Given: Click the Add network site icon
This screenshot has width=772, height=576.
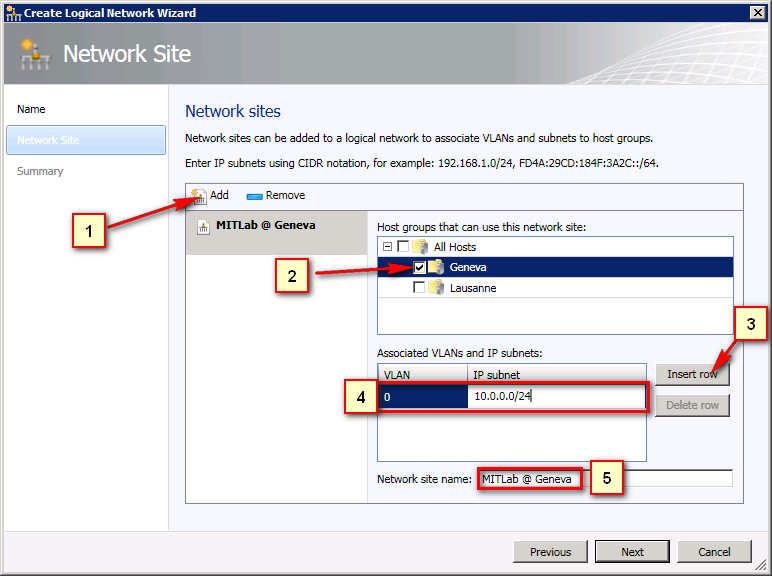Looking at the screenshot, I should tap(198, 196).
